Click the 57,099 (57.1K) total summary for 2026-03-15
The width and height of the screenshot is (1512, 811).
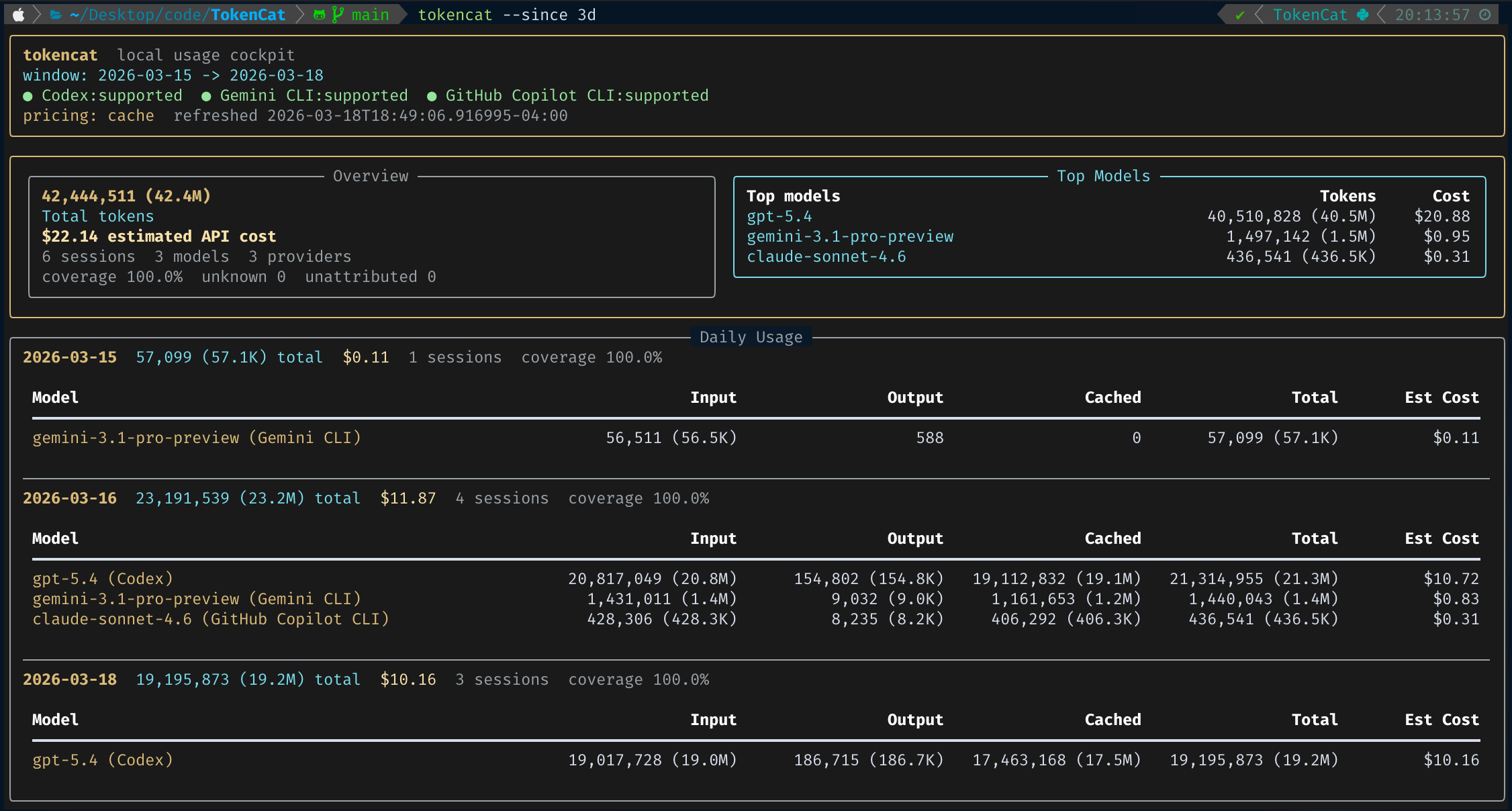(230, 357)
